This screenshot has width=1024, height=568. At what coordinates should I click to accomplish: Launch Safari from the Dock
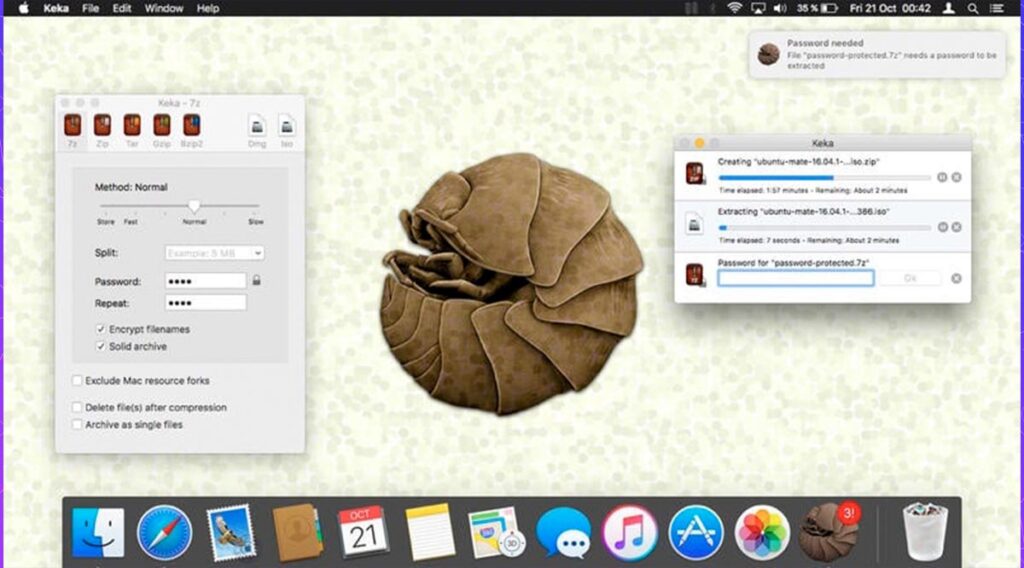pyautogui.click(x=165, y=532)
